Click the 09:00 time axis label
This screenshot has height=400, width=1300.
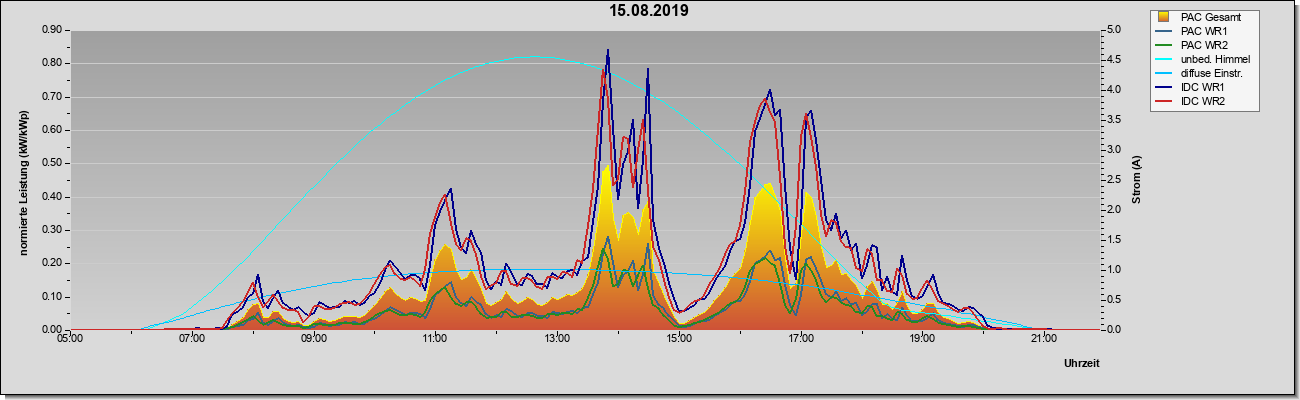313,339
